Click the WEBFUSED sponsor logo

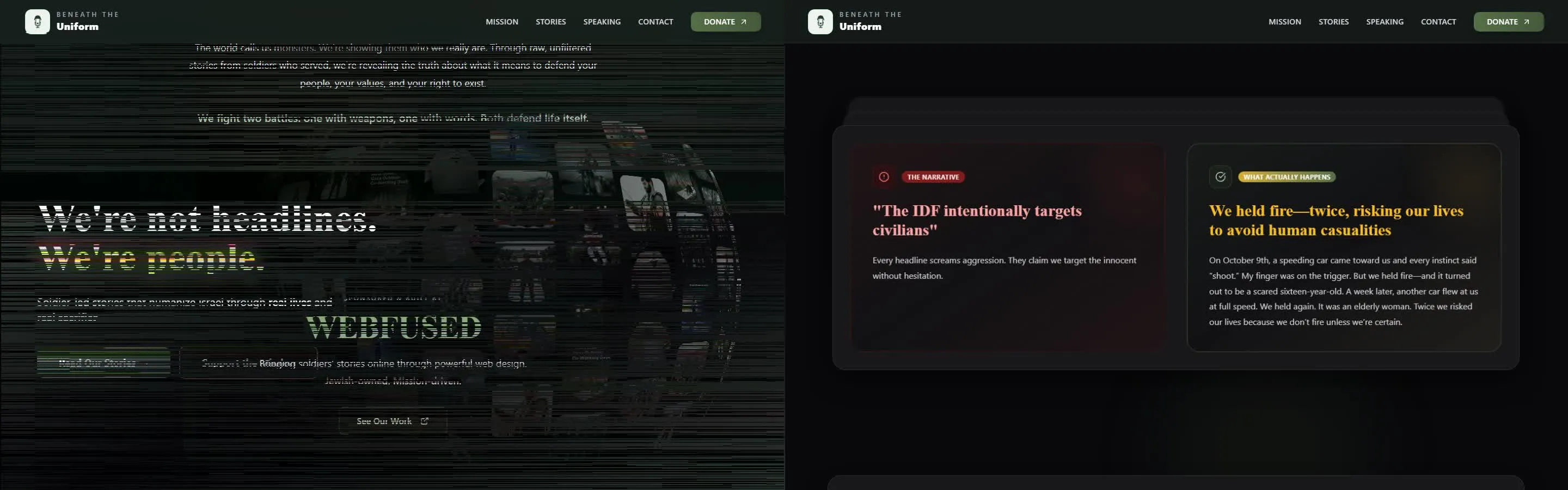click(393, 327)
